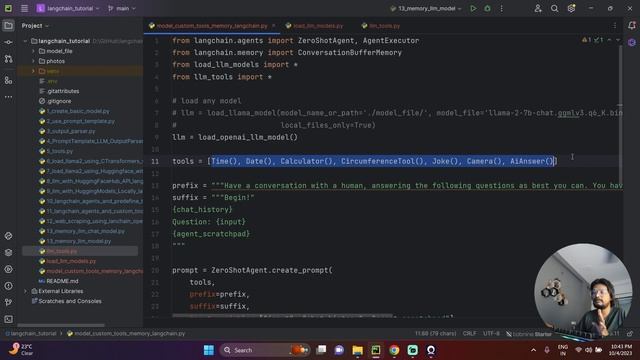Open Google Chrome from taskbar

pyautogui.click(x=394, y=350)
